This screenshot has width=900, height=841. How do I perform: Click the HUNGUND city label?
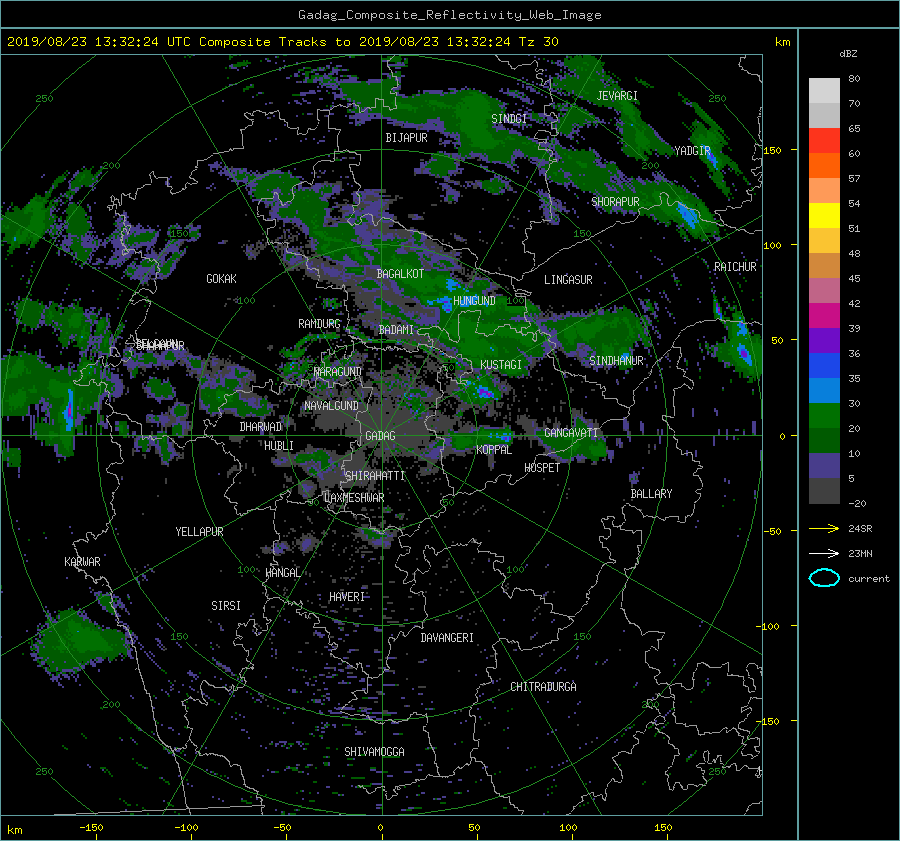click(474, 301)
